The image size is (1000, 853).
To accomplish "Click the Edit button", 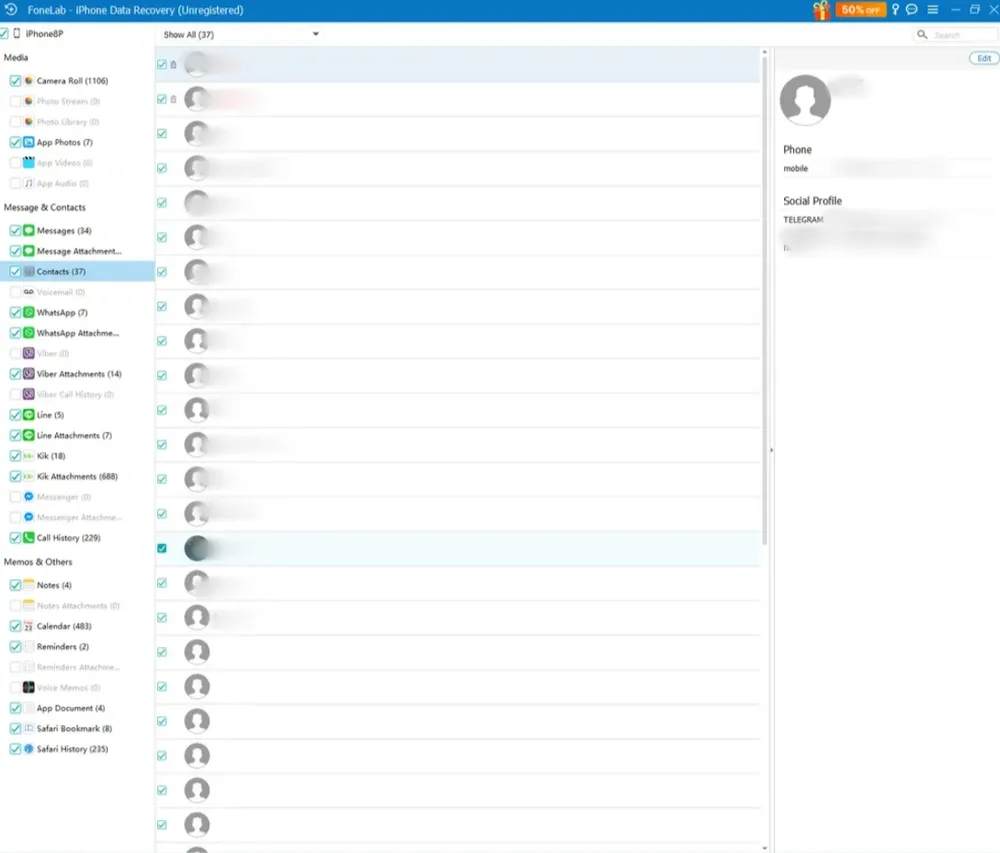I will pyautogui.click(x=984, y=59).
